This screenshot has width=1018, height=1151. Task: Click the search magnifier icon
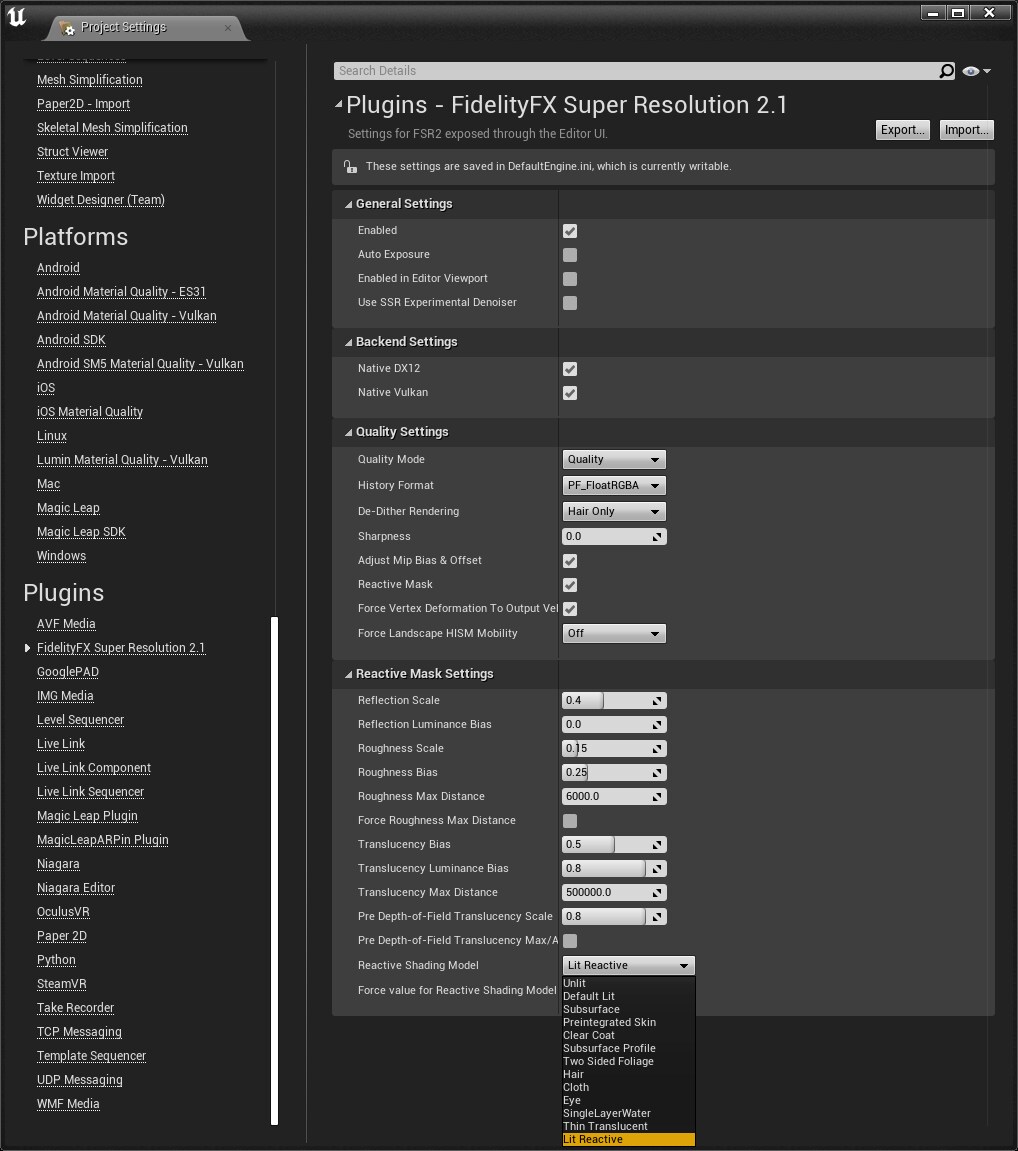pyautogui.click(x=946, y=70)
